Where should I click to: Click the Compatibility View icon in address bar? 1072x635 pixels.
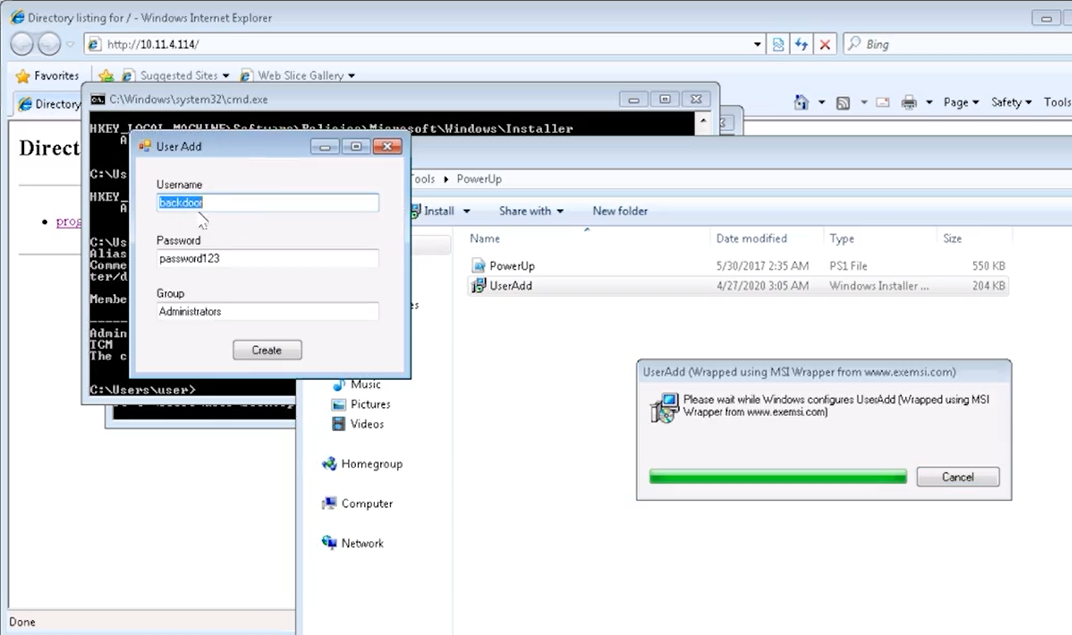tap(778, 45)
